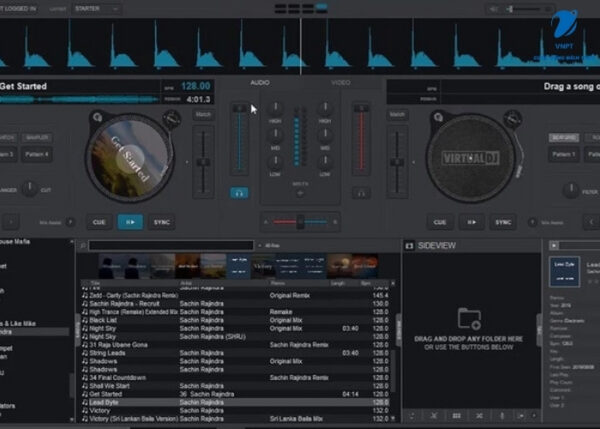Toggle left deck headphone cue button

coord(239,193)
